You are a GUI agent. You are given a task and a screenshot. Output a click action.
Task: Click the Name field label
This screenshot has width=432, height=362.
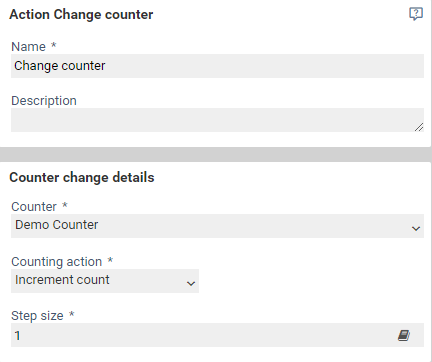pyautogui.click(x=28, y=47)
